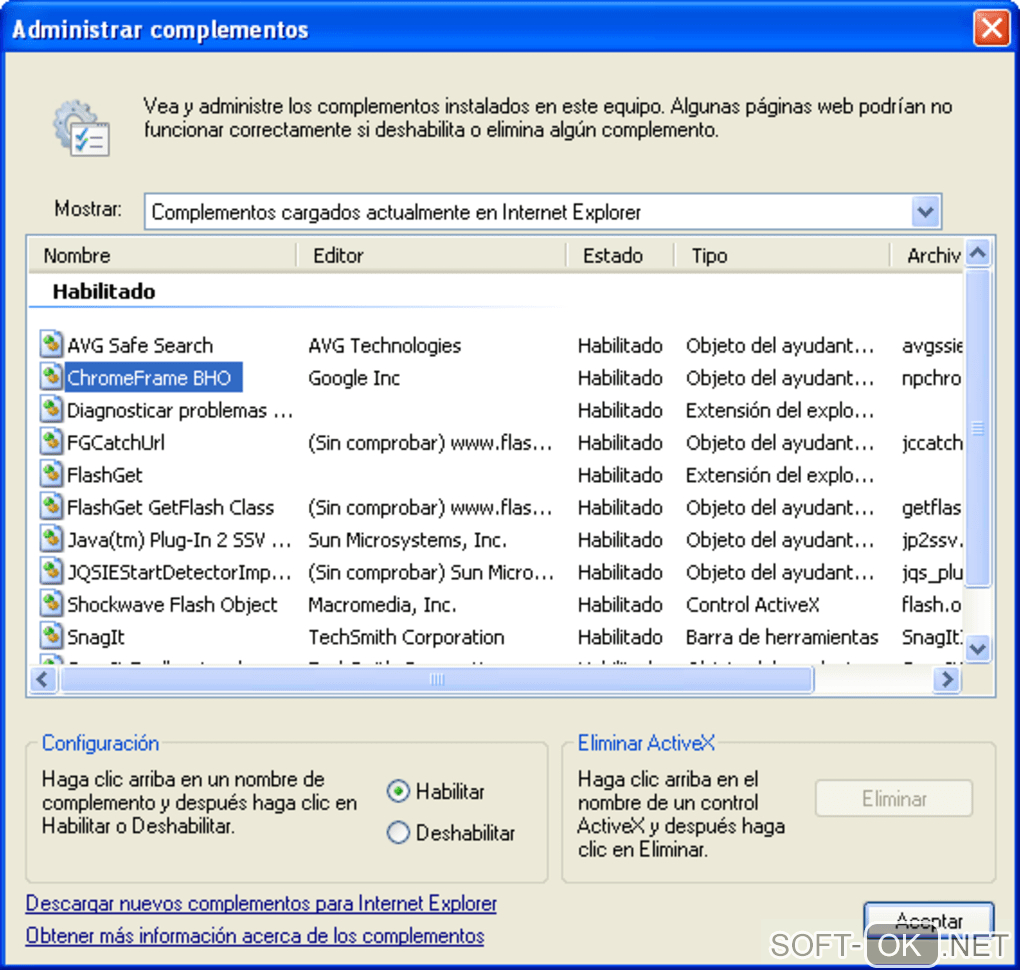Click the Habilitado group header
1020x970 pixels.
(104, 291)
